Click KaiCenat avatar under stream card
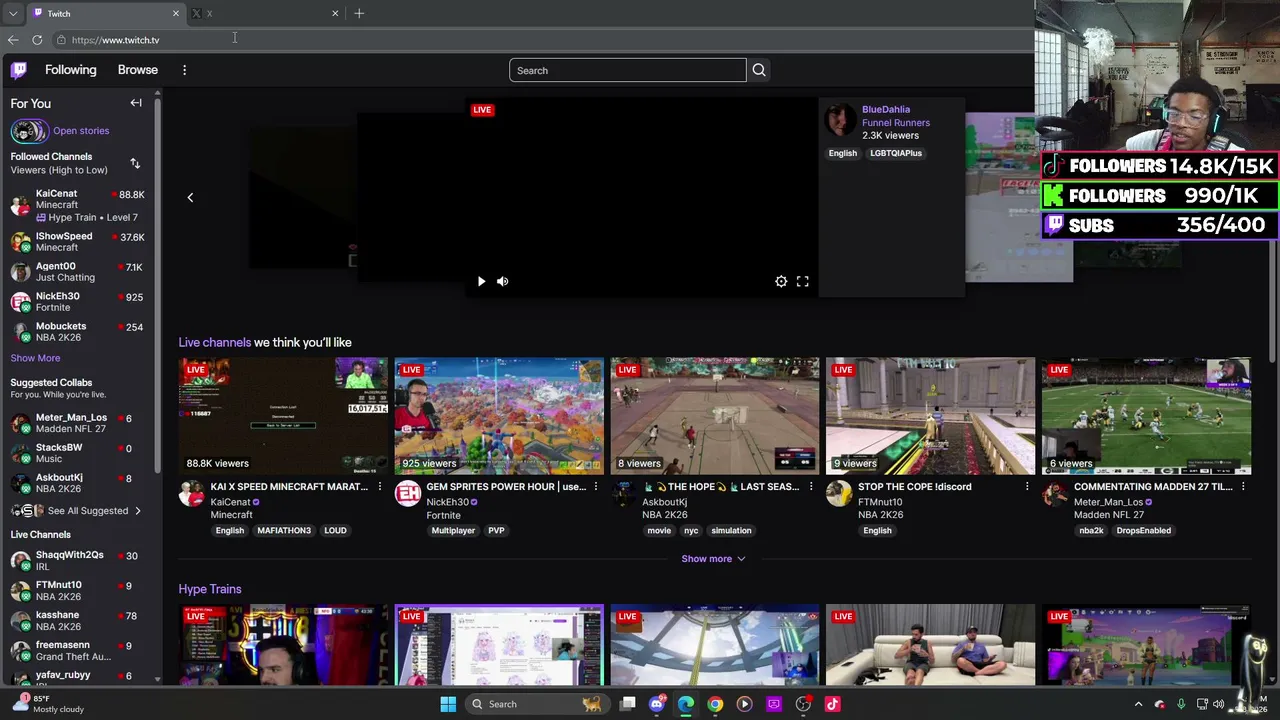Viewport: 1280px width, 720px height. (191, 494)
